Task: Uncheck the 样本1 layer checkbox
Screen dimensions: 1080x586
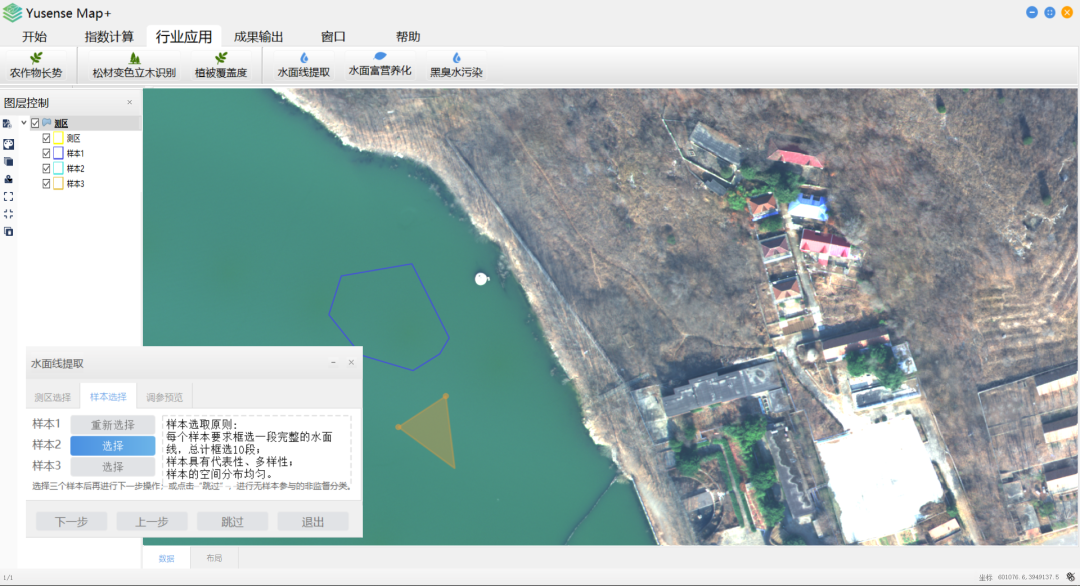Action: [46, 154]
